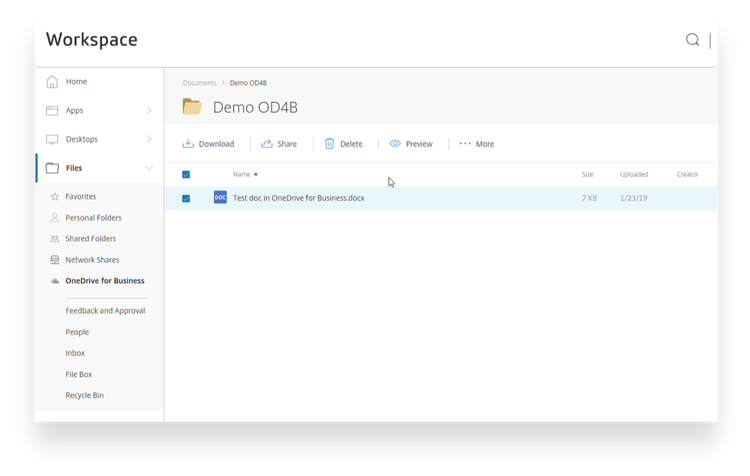Click the Favorites star icon
This screenshot has width=750, height=476.
pyautogui.click(x=55, y=197)
